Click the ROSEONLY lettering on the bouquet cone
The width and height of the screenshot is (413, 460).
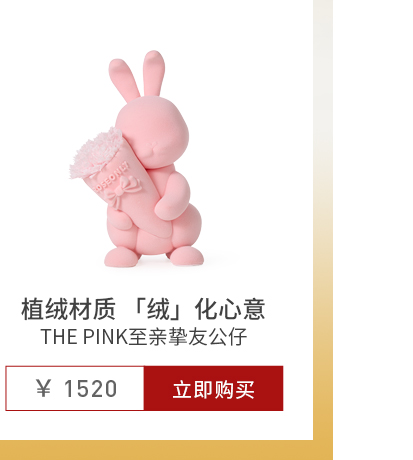click(x=111, y=178)
